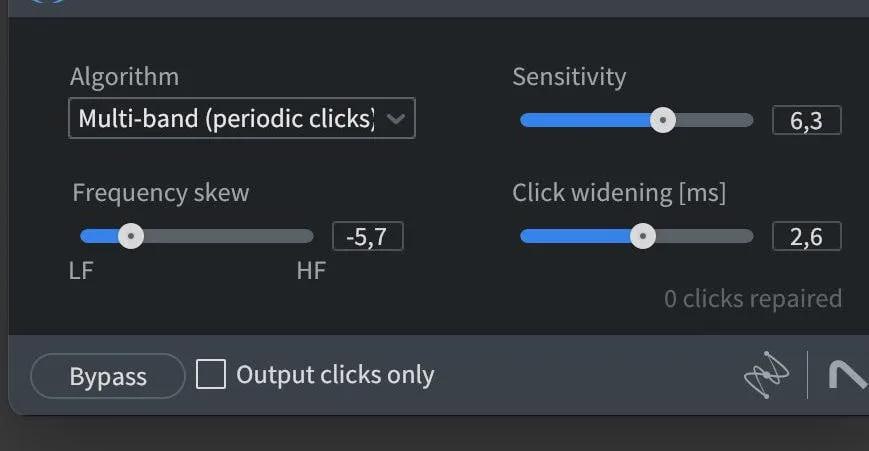Click the Output clicks only label
The height and width of the screenshot is (451, 869).
tap(335, 375)
